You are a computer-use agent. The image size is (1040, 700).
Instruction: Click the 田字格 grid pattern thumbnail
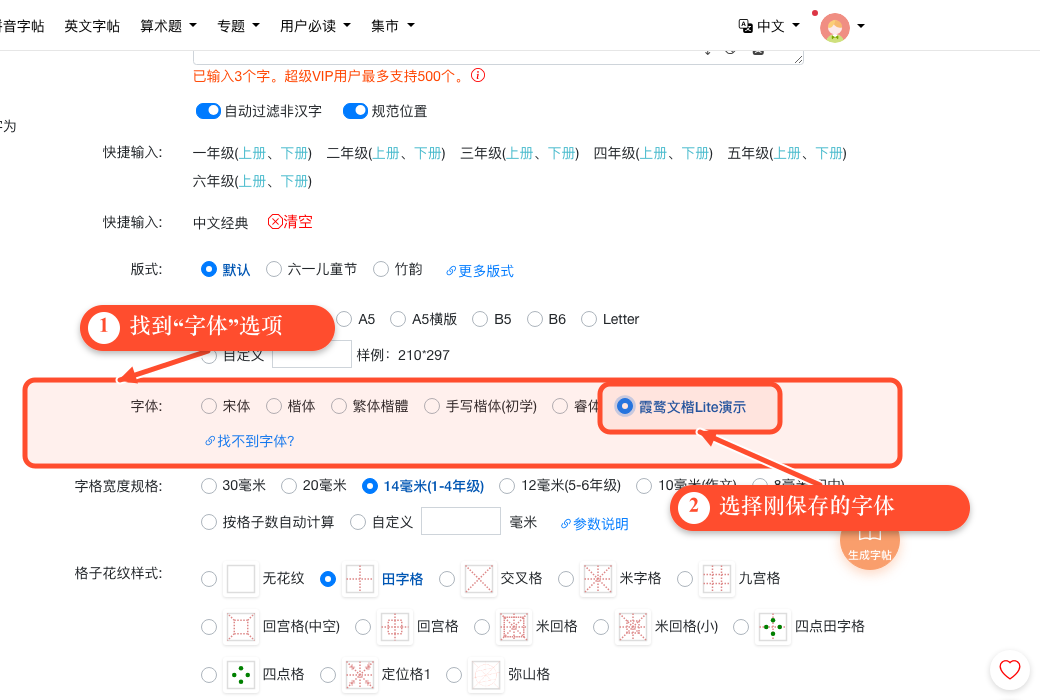[x=359, y=579]
